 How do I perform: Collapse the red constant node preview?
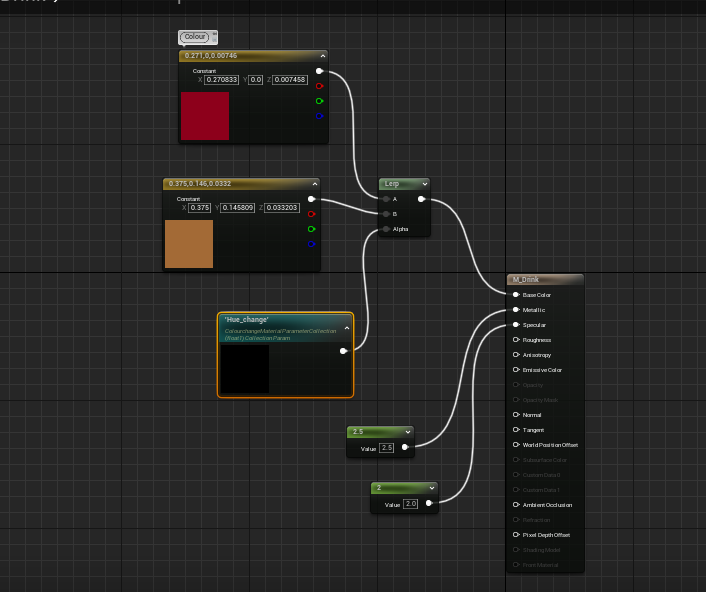point(323,57)
